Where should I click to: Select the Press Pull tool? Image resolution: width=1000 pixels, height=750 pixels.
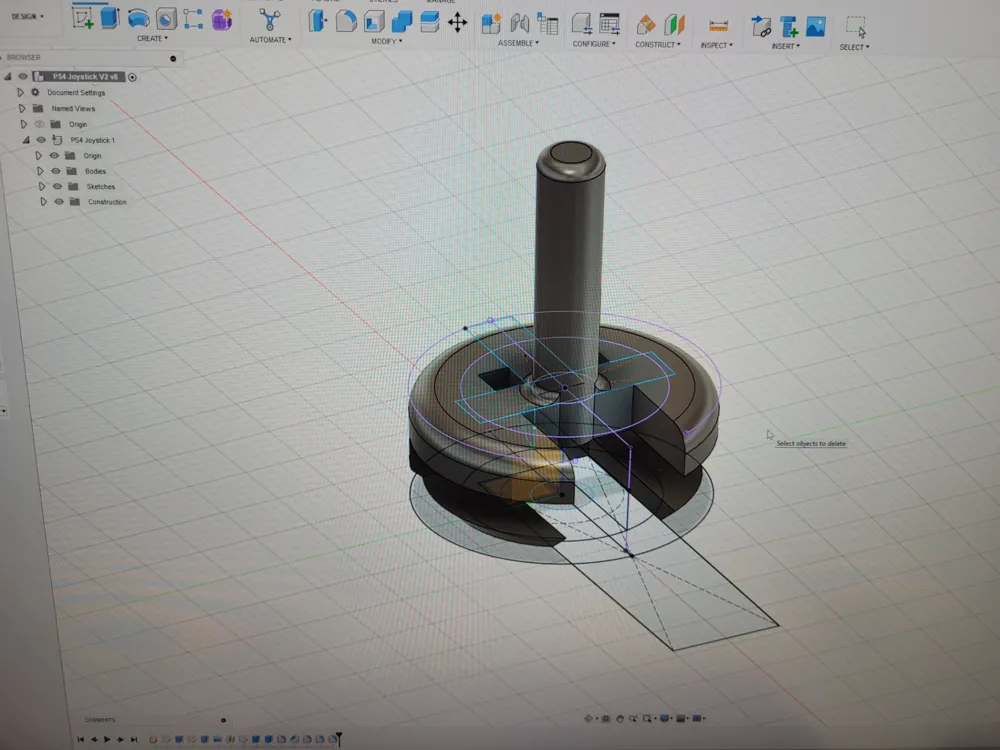tap(318, 21)
